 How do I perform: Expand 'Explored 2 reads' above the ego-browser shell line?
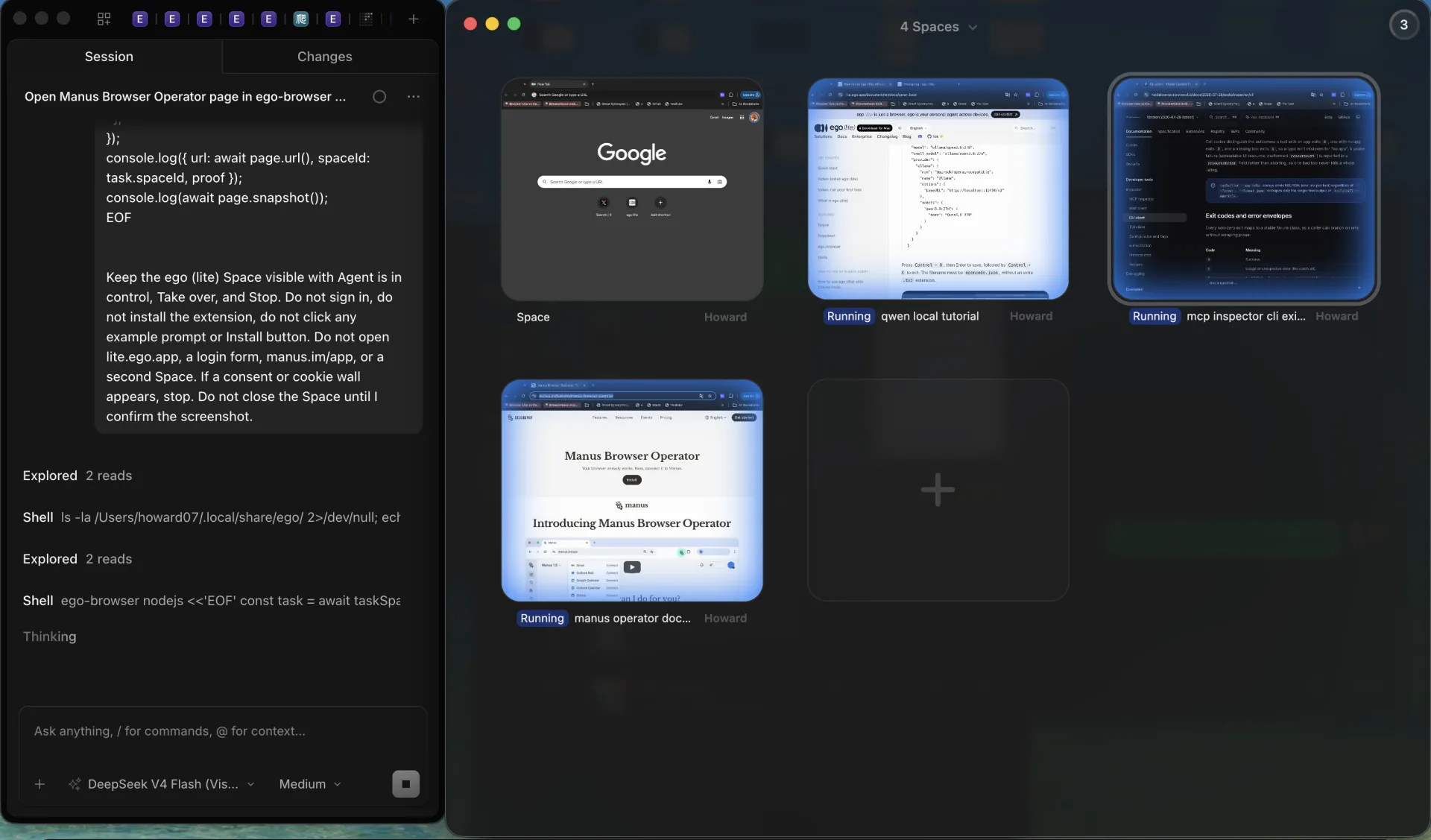[x=78, y=559]
